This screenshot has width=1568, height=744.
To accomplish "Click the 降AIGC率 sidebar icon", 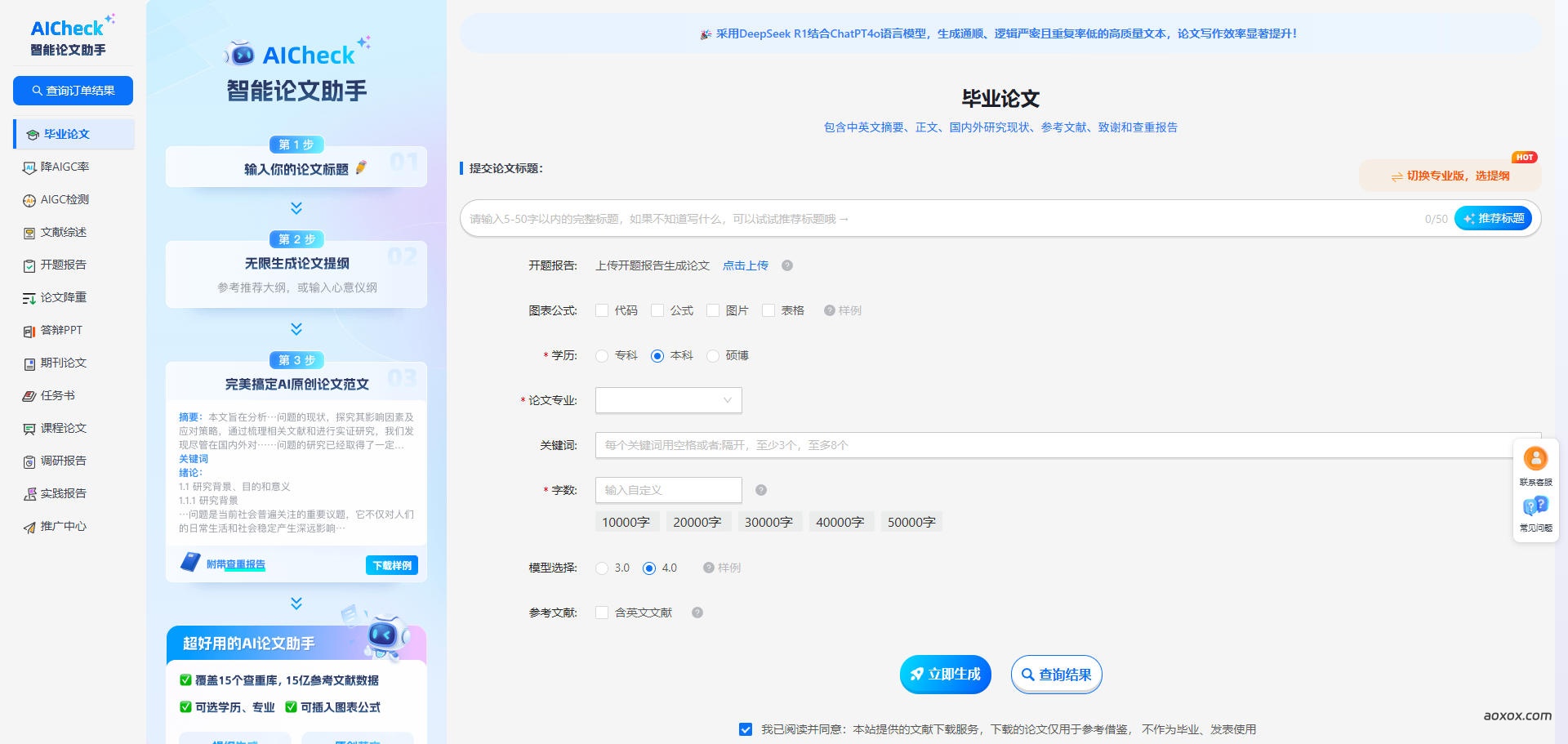I will coord(29,167).
